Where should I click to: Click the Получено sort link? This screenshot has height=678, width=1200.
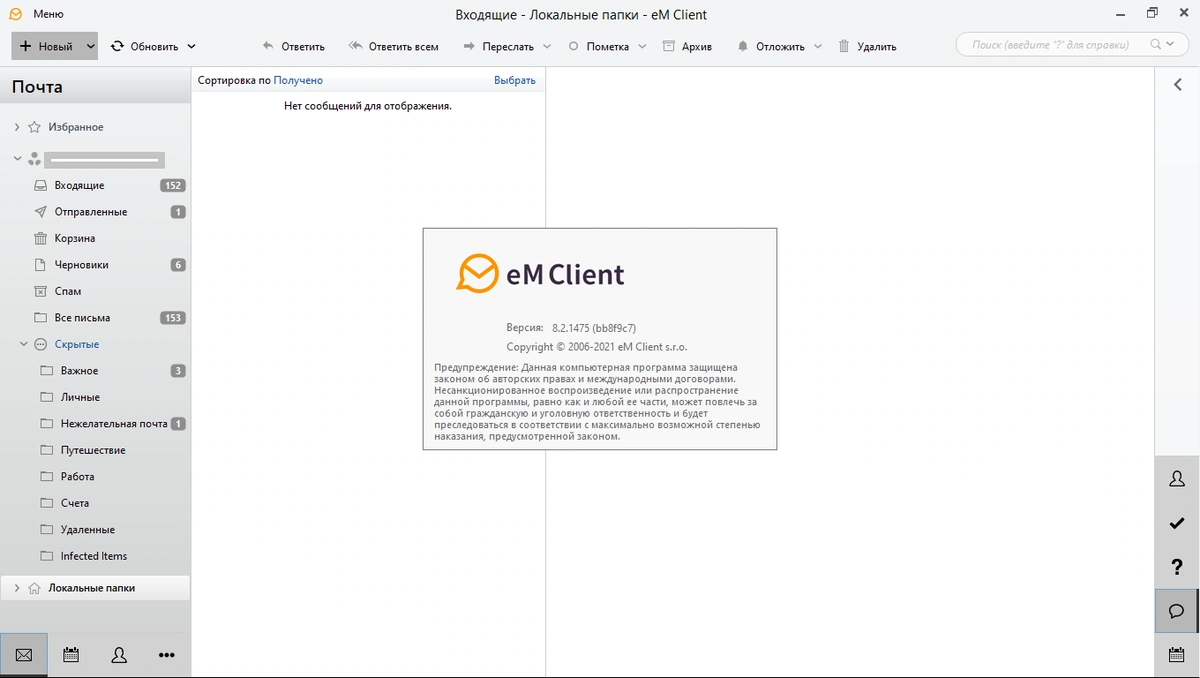coord(298,80)
